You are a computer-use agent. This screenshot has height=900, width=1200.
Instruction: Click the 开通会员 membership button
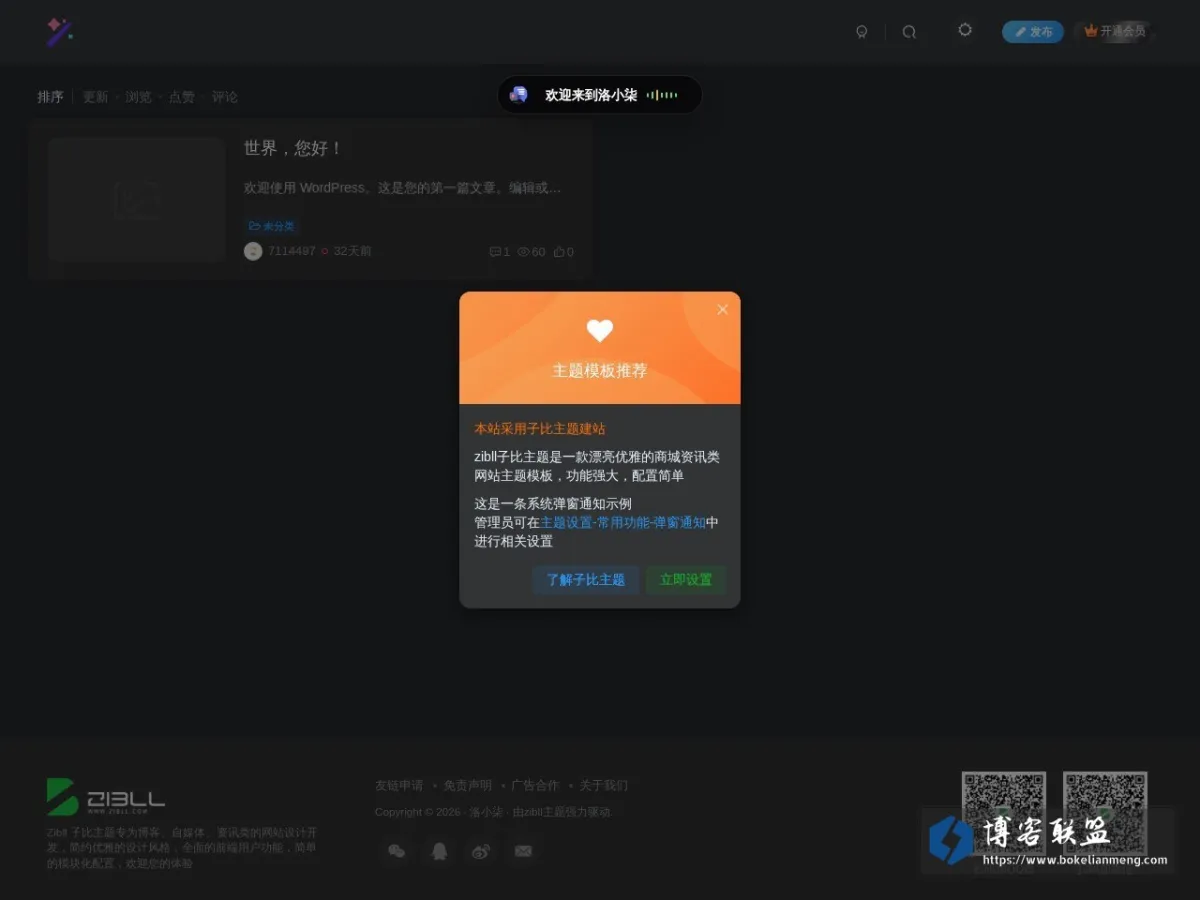click(x=1115, y=32)
